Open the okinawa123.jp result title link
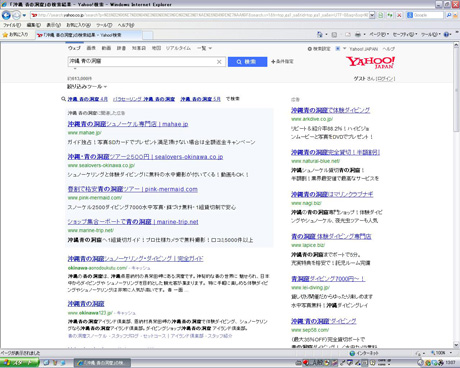Viewport: 460px width, 368px height. [x=86, y=304]
